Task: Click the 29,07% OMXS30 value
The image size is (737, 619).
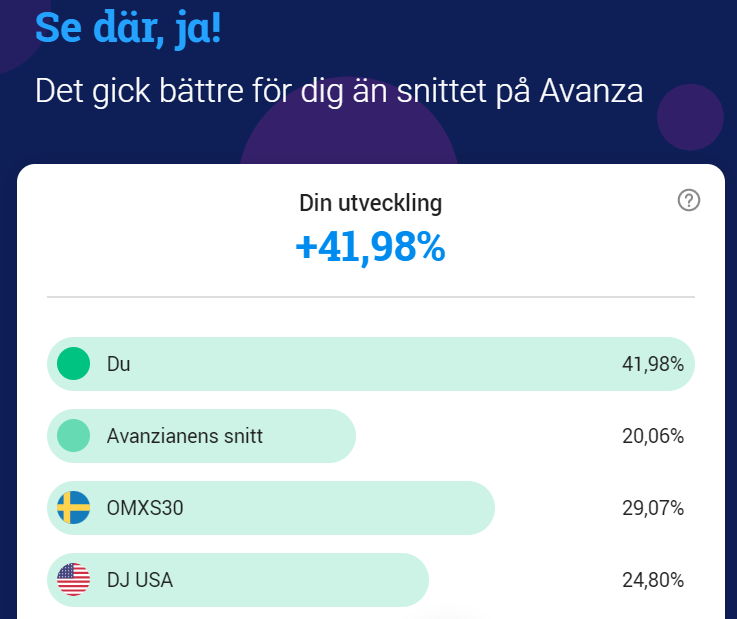Action: coord(652,508)
